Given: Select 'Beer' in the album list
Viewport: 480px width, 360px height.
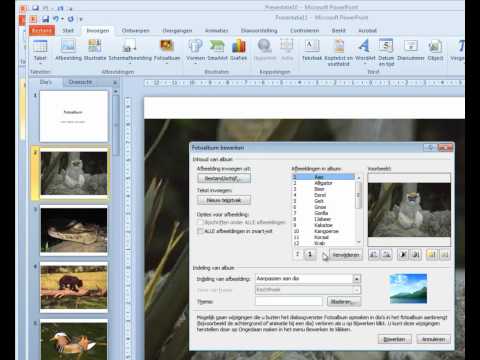Looking at the screenshot, I should pos(323,189).
